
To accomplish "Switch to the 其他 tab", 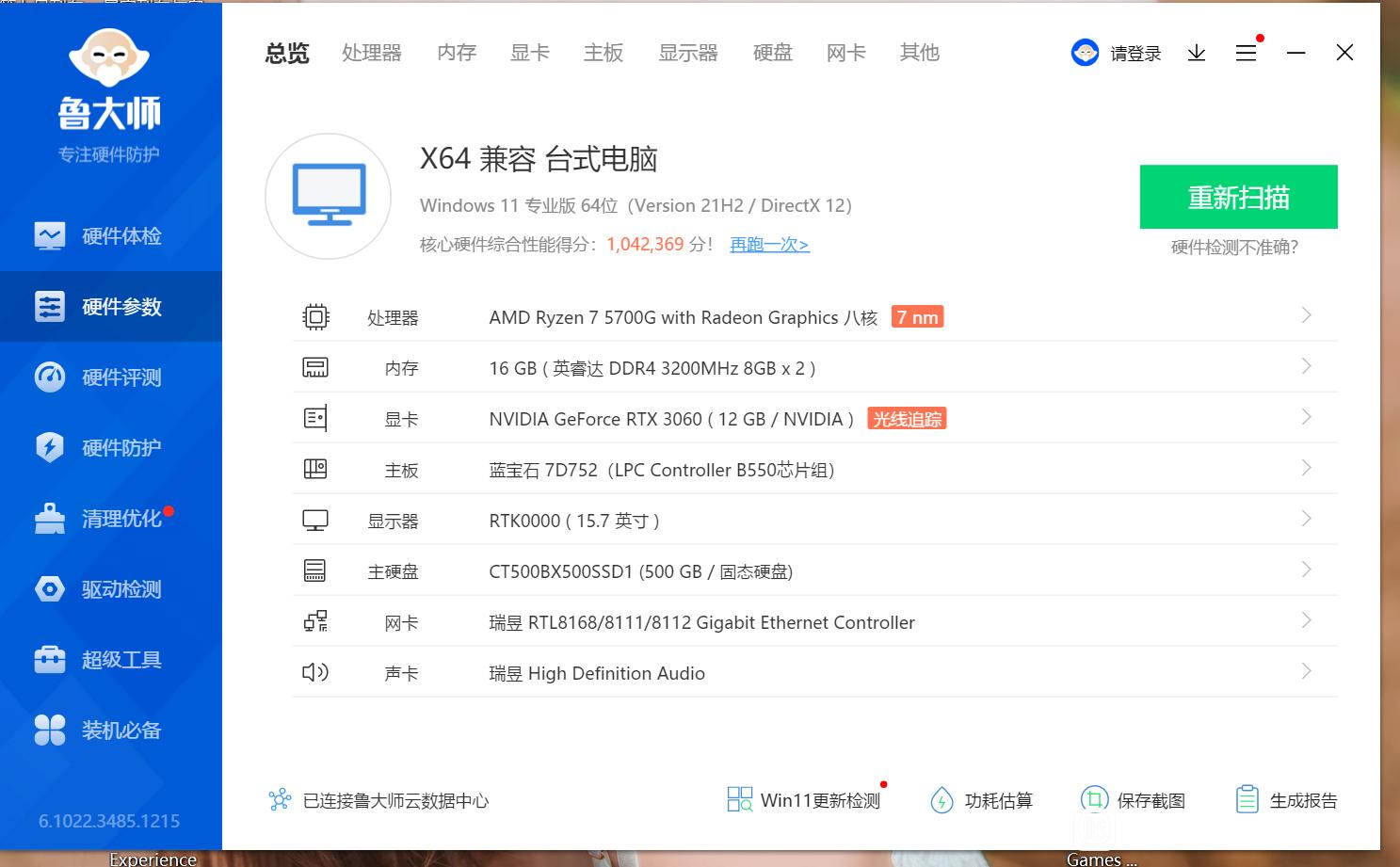I will (920, 53).
